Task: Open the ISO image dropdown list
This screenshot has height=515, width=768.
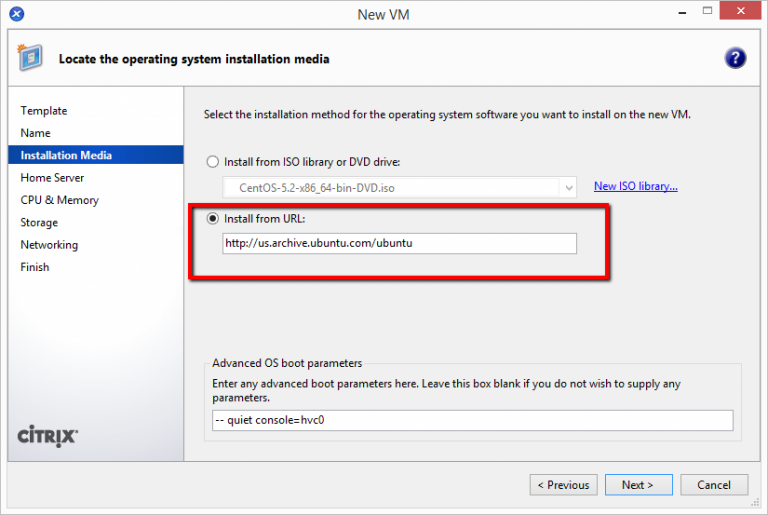Action: coord(569,187)
